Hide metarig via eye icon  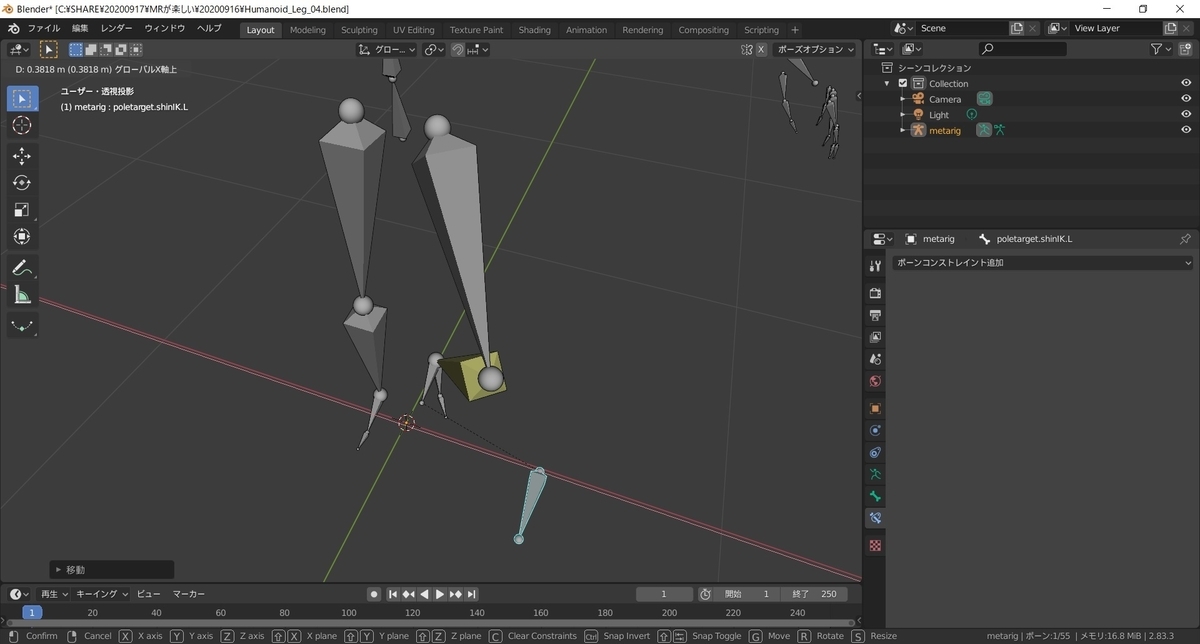[1186, 130]
